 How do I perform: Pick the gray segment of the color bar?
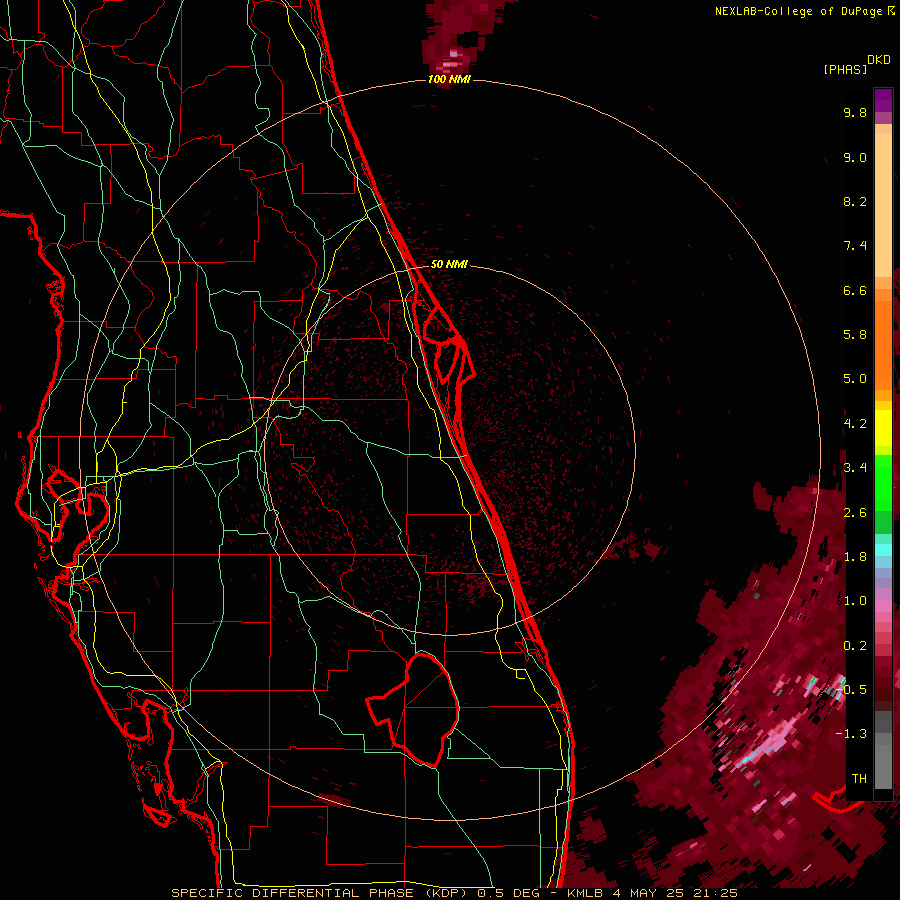(883, 751)
